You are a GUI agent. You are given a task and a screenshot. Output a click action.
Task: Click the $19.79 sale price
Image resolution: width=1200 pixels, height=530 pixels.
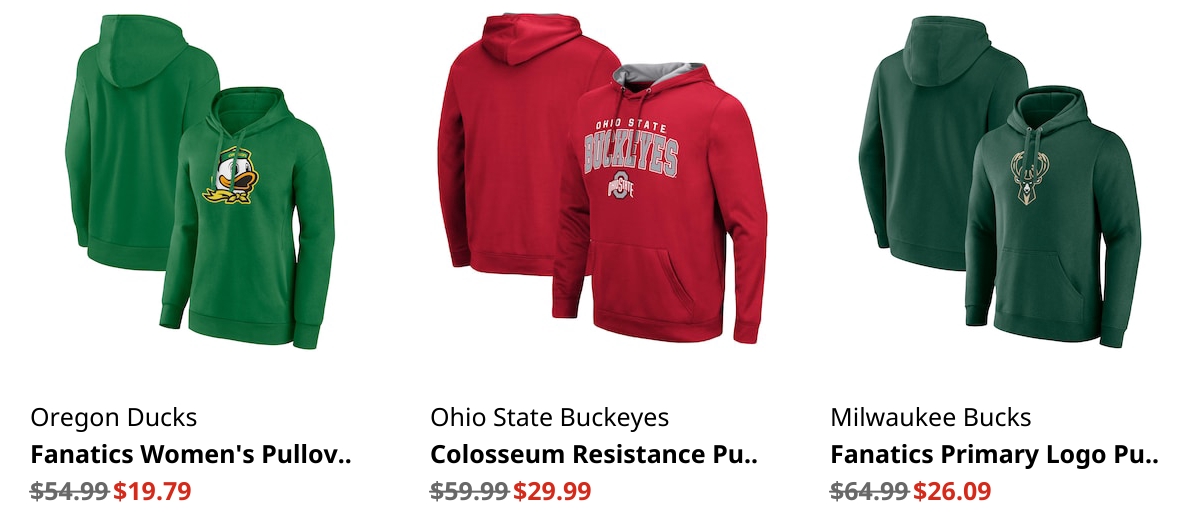pos(152,492)
